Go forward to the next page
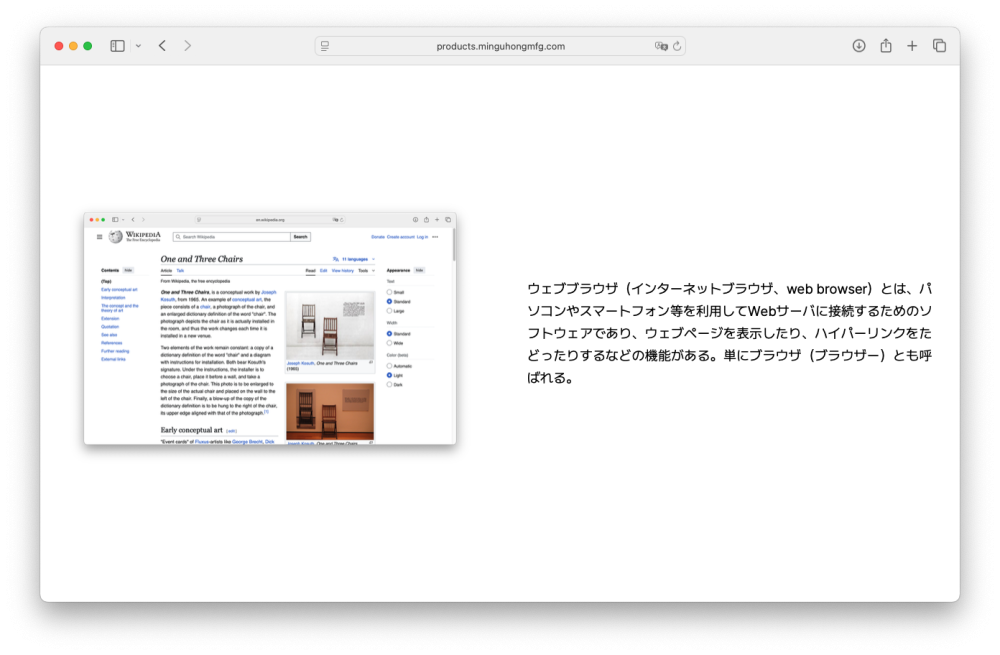The width and height of the screenshot is (1000, 655). point(188,46)
